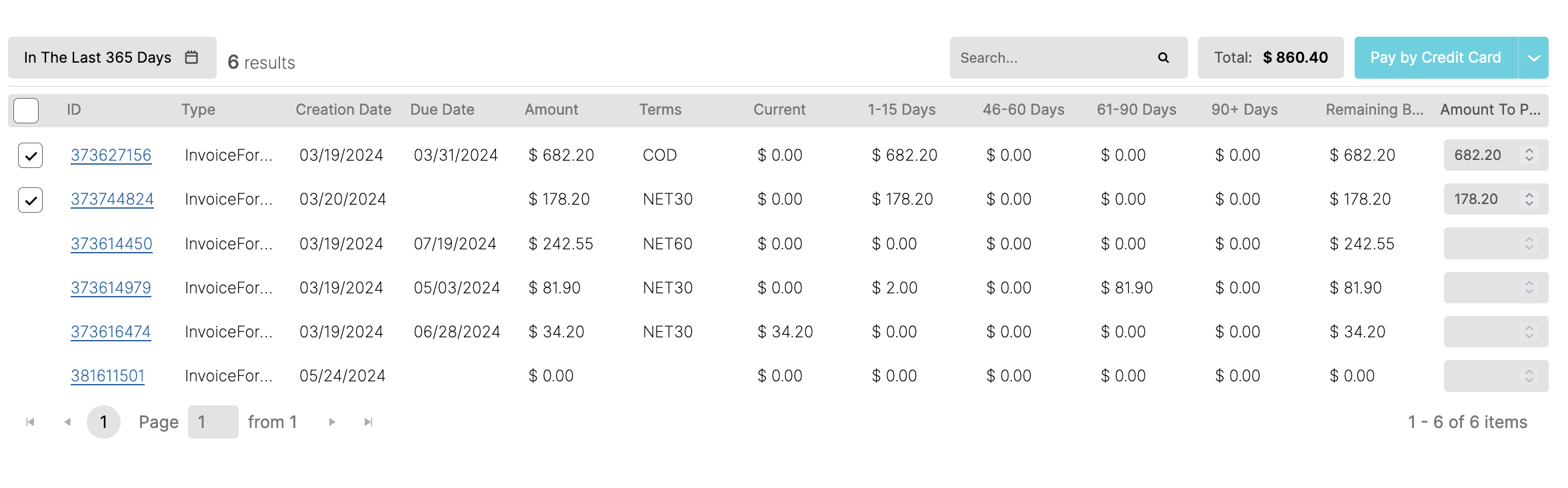Click amount to pay field for 373614450
The width and height of the screenshot is (1568, 488).
point(1496,244)
